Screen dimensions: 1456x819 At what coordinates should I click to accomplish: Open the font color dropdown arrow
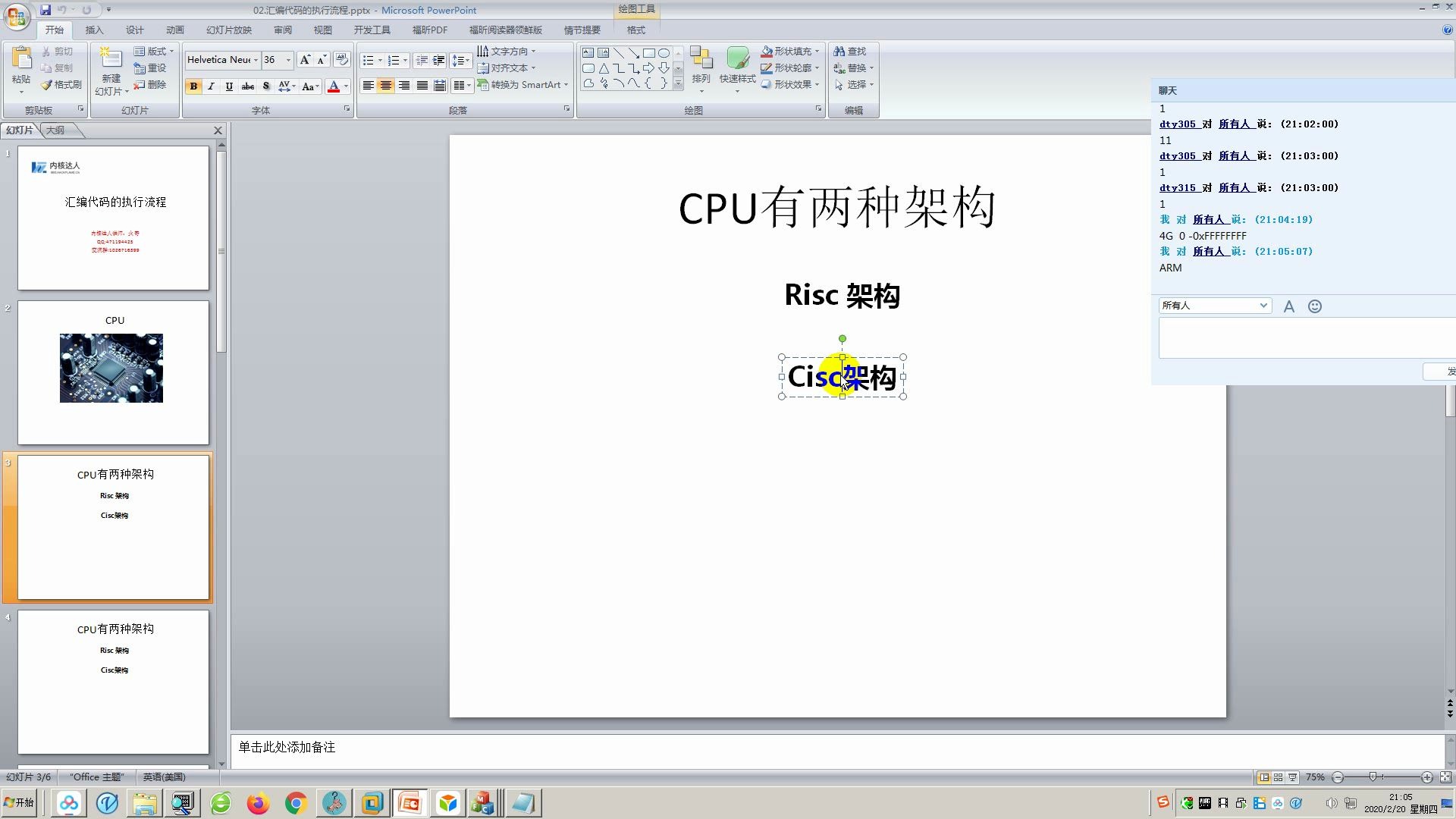click(344, 86)
